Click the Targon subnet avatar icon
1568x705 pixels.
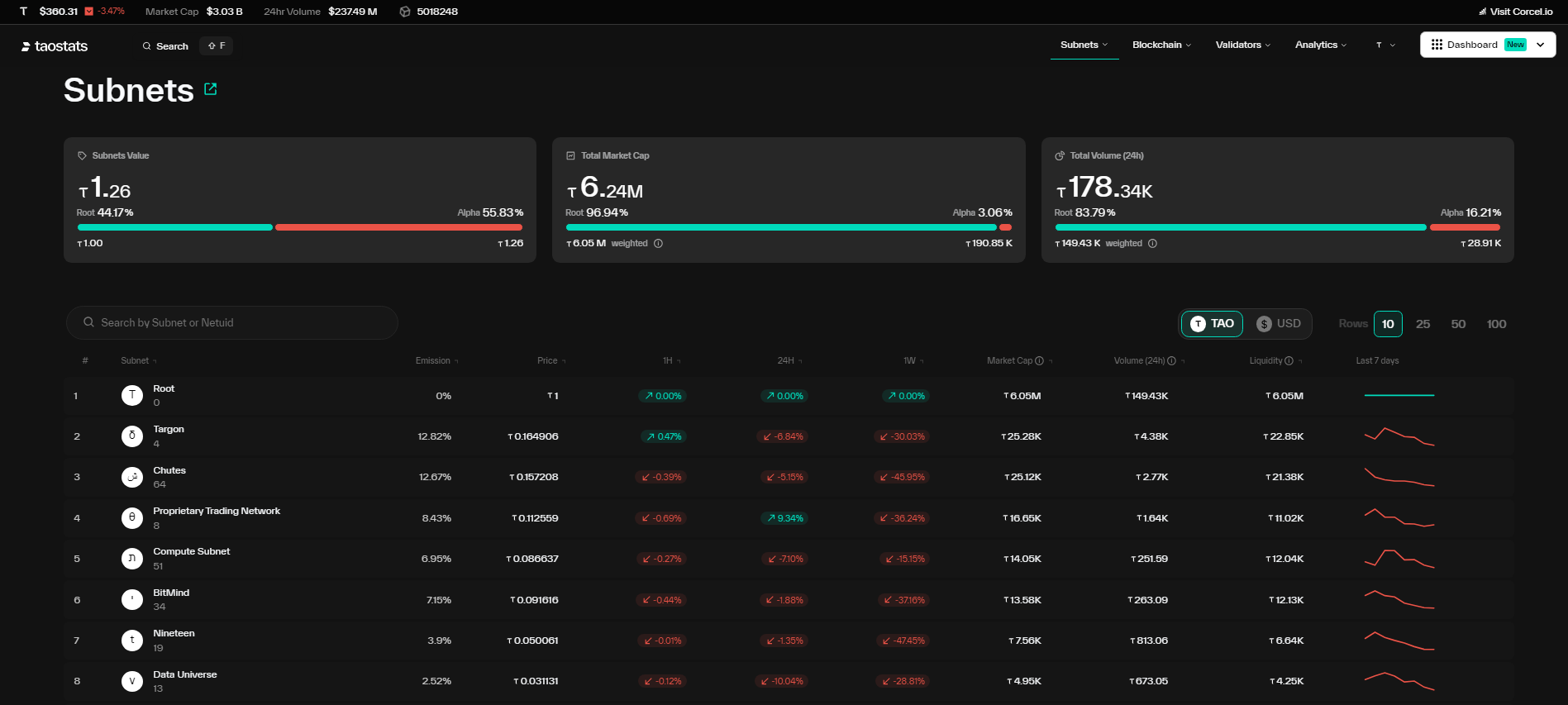132,436
